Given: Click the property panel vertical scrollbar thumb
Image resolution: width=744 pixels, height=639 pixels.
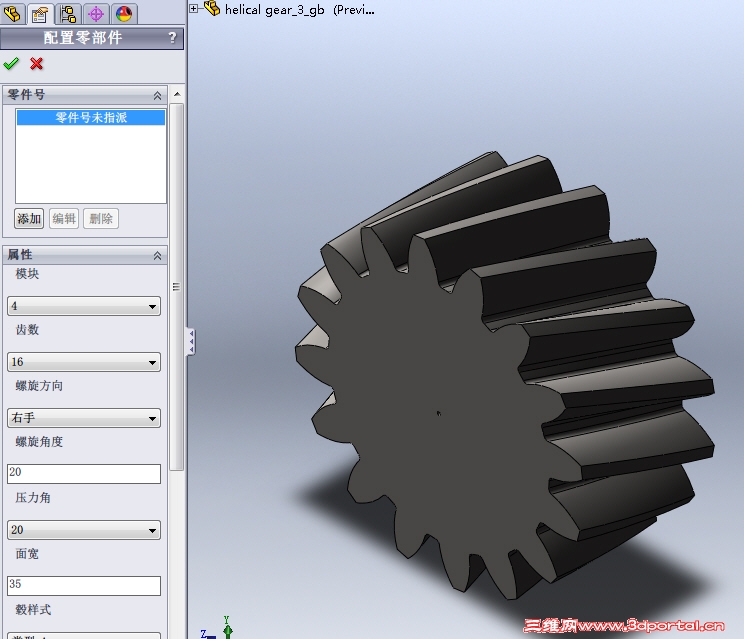Looking at the screenshot, I should (x=177, y=287).
